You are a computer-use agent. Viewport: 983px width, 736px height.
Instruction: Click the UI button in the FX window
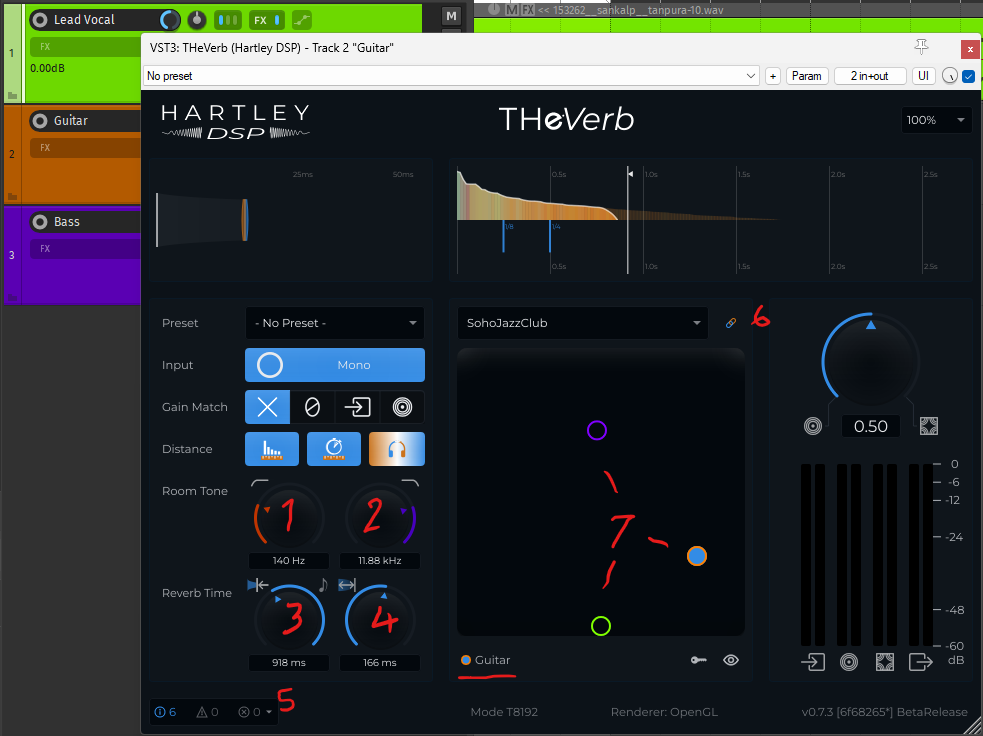click(923, 76)
